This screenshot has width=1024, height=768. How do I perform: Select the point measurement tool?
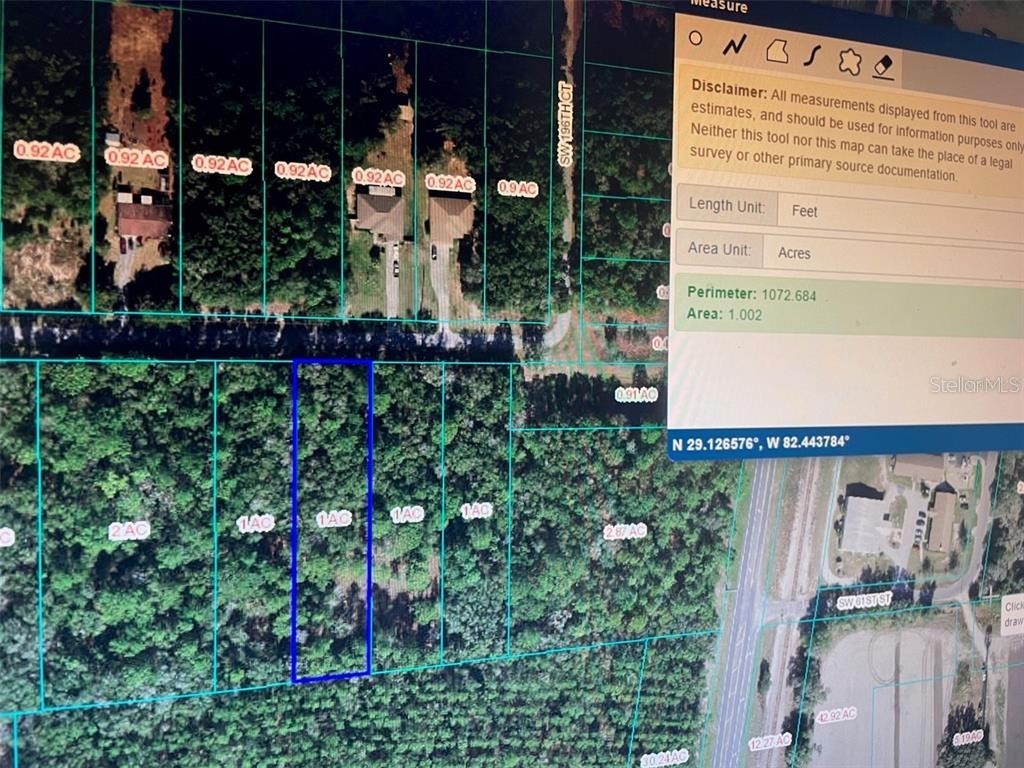click(x=695, y=36)
